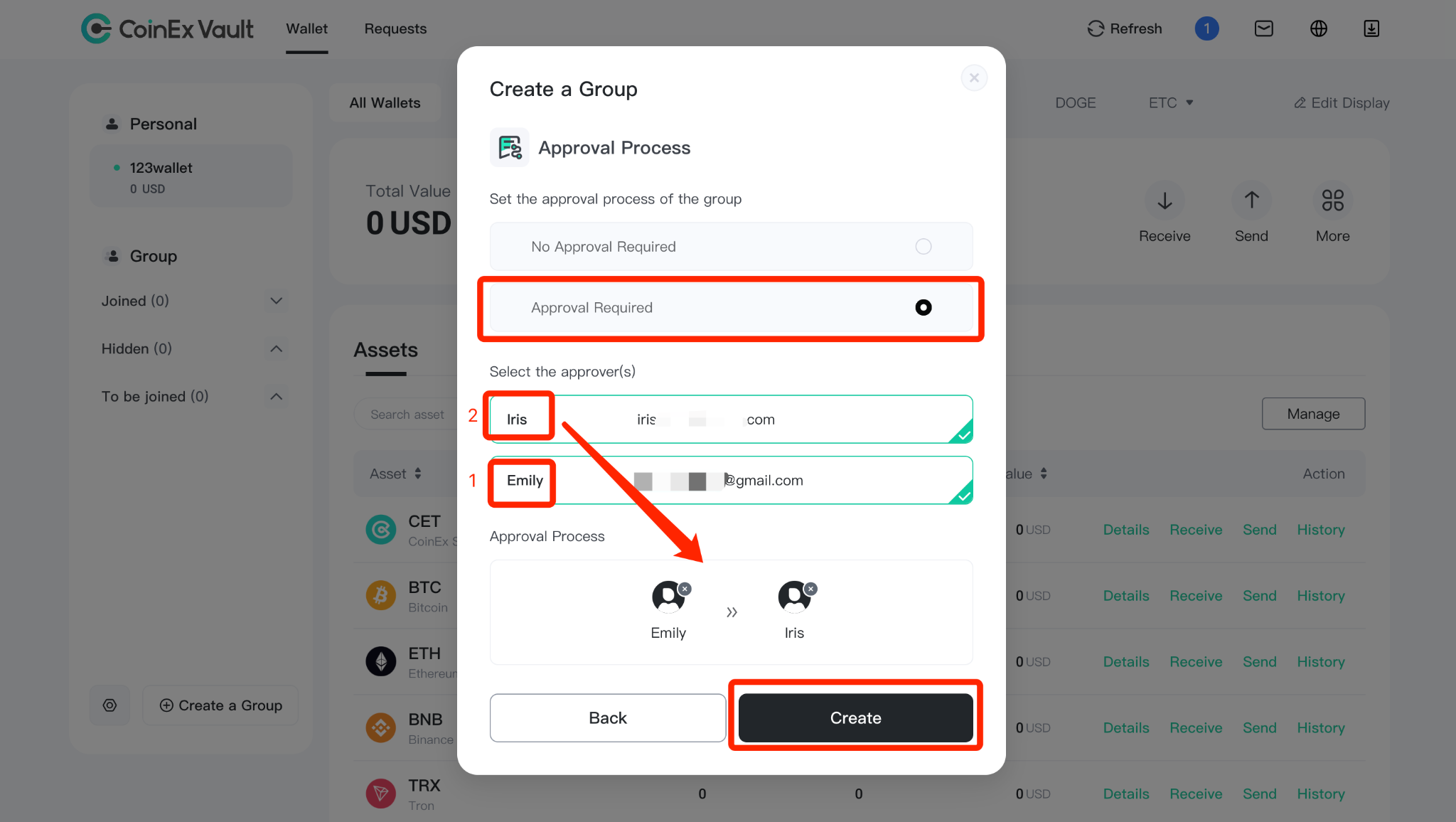Screen dimensions: 1456x822
Task: Open the globe language icon
Action: pyautogui.click(x=1318, y=28)
